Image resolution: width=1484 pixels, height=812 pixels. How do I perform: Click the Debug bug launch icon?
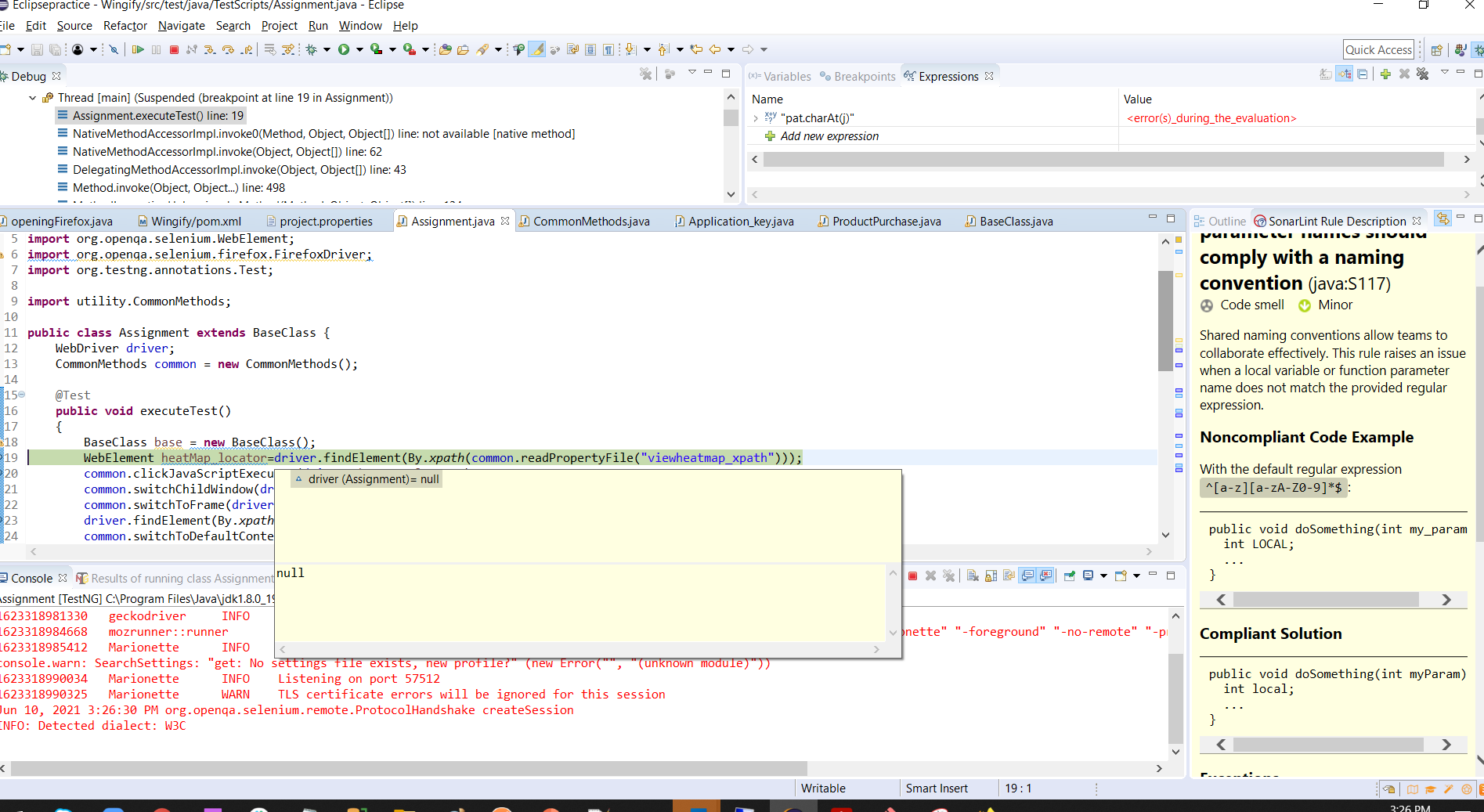311,50
